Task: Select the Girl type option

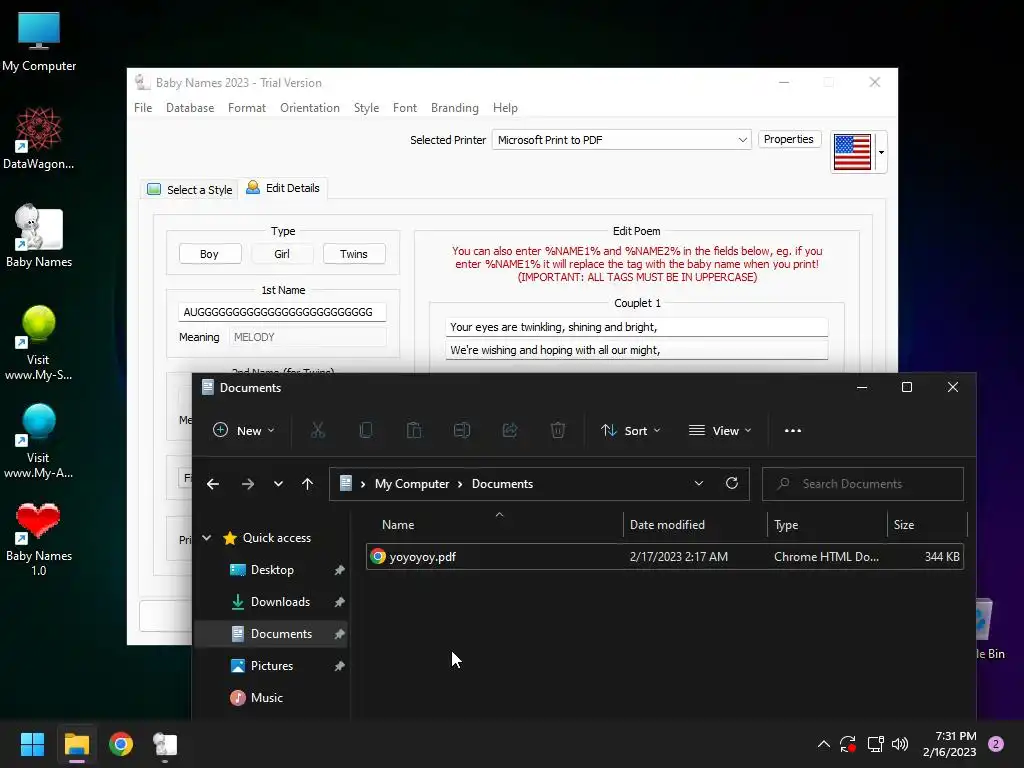Action: [281, 254]
